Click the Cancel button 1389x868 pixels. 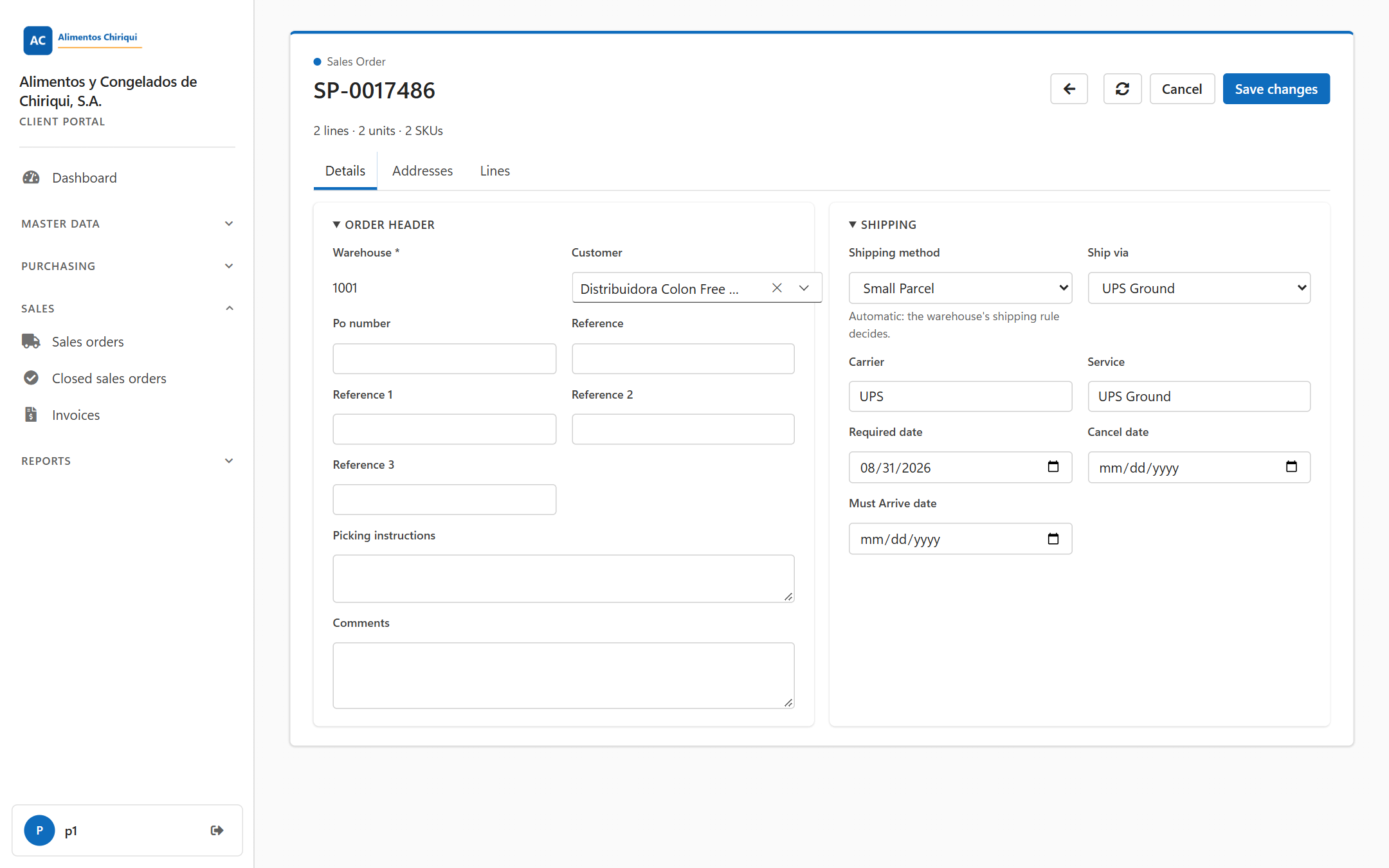click(x=1182, y=89)
